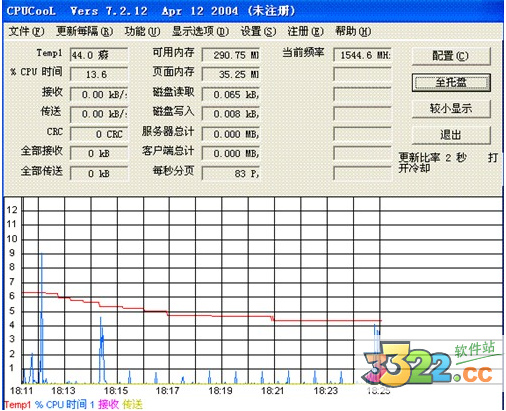The height and width of the screenshot is (411, 506).
Task: Click the 配置(C) button
Action: 451,56
